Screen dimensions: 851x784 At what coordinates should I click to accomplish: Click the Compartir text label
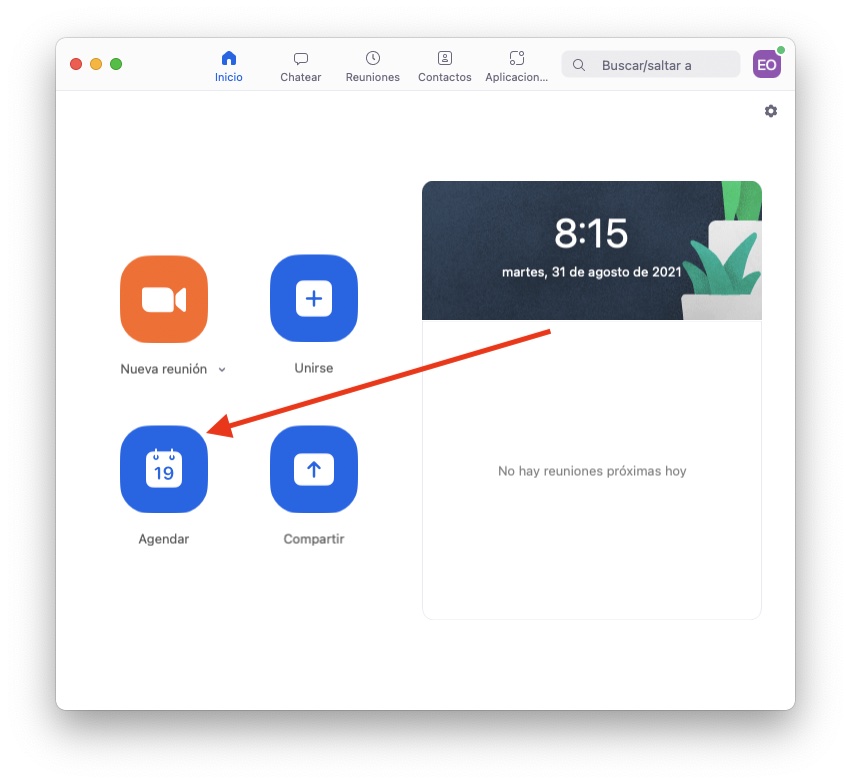314,539
